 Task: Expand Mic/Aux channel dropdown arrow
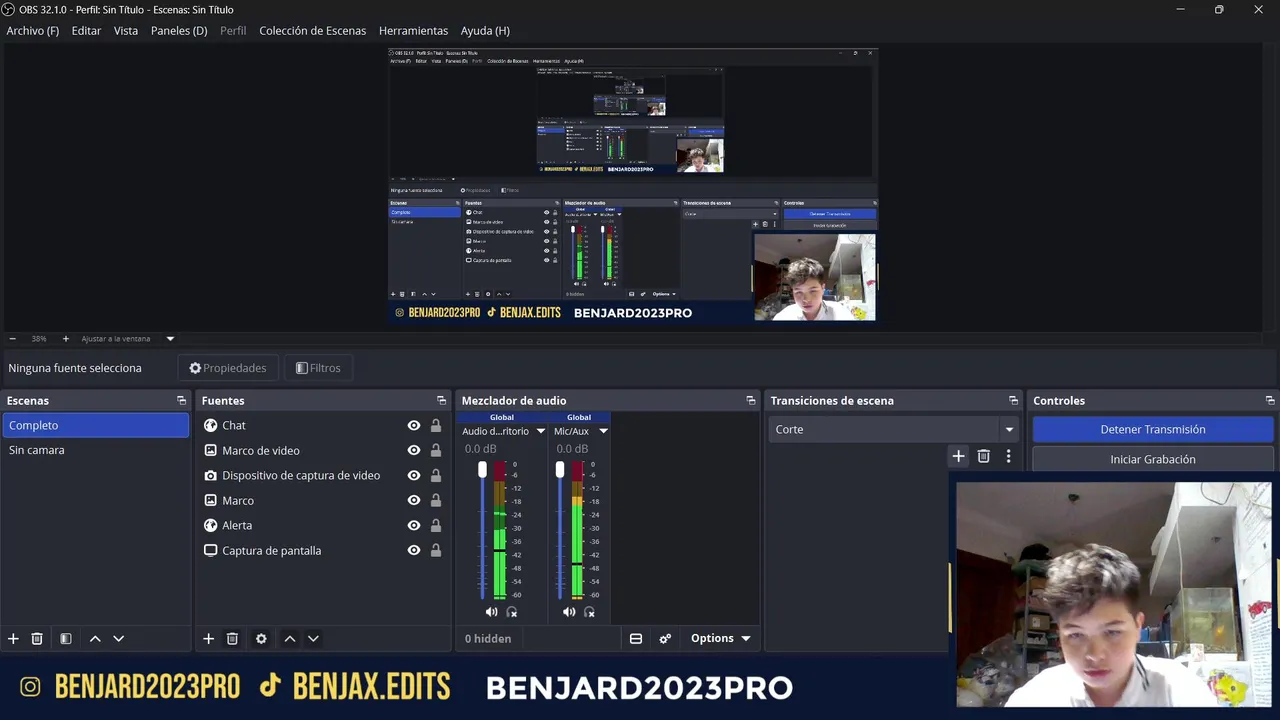click(603, 431)
